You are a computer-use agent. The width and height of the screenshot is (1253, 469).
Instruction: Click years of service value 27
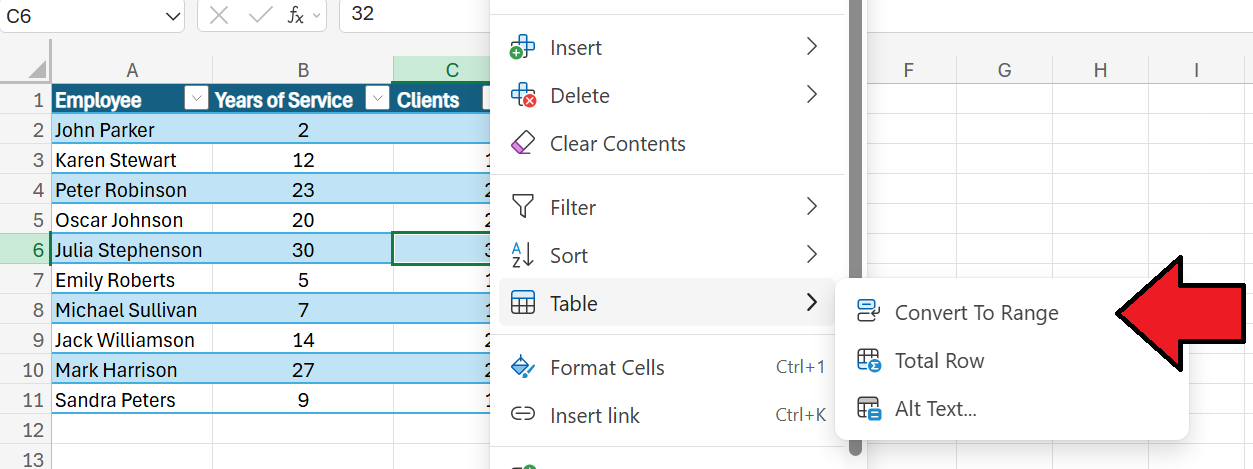point(303,370)
